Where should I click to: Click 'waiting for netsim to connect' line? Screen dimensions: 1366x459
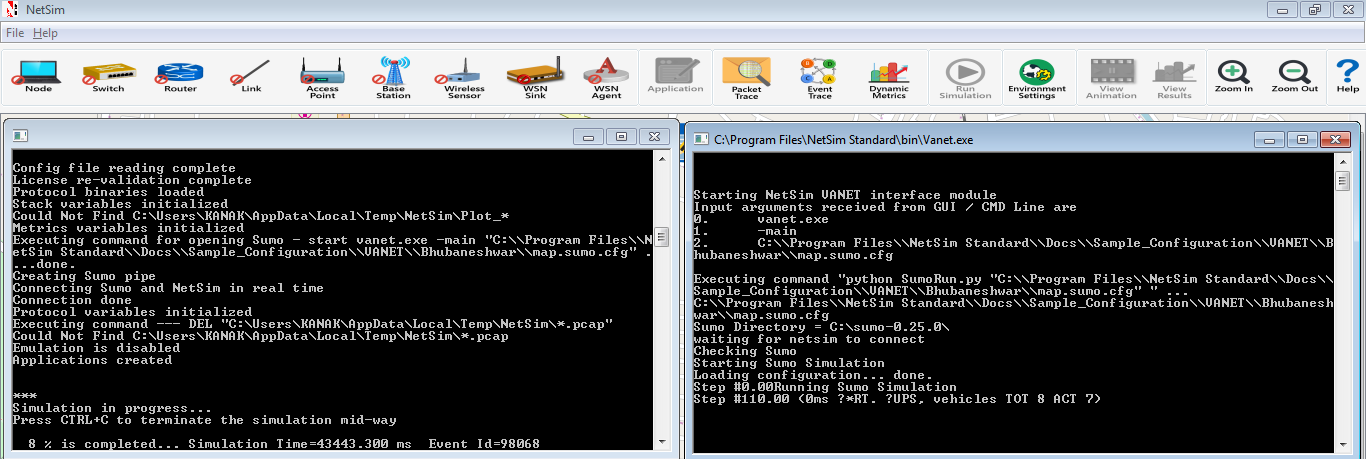click(x=809, y=340)
